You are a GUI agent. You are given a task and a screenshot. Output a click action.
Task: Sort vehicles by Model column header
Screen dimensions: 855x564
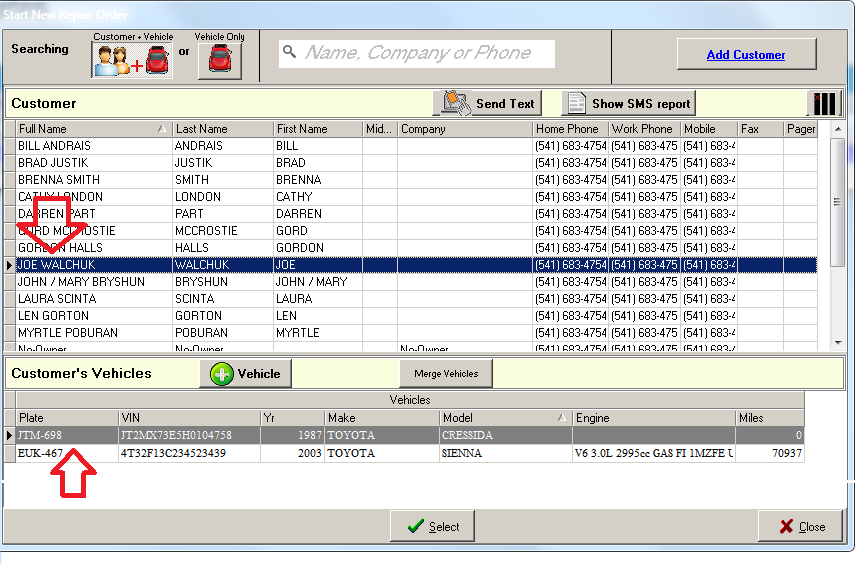click(500, 417)
